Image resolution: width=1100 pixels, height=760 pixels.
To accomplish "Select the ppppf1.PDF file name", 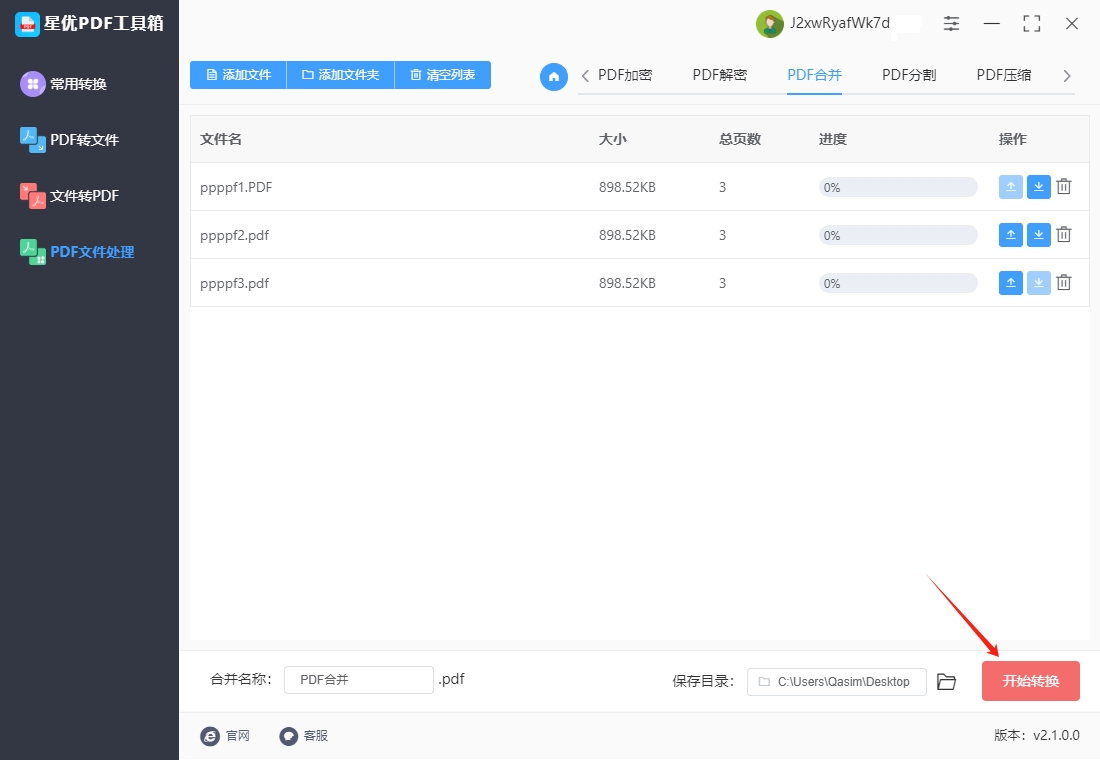I will 236,187.
